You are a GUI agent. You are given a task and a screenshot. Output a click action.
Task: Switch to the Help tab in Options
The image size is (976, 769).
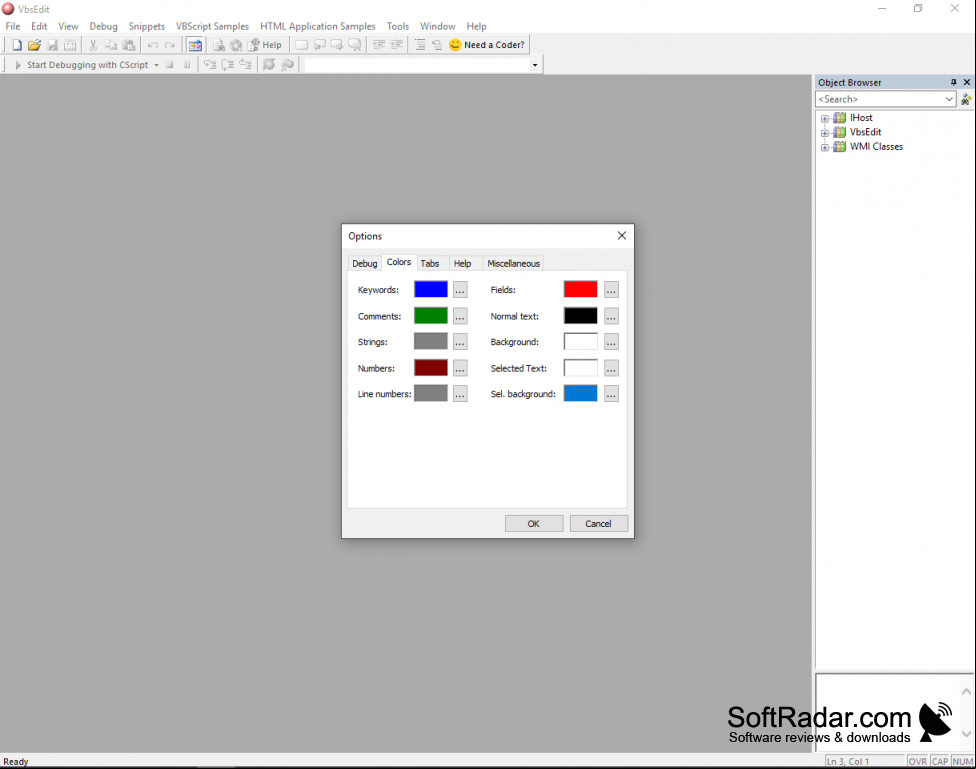coord(462,263)
